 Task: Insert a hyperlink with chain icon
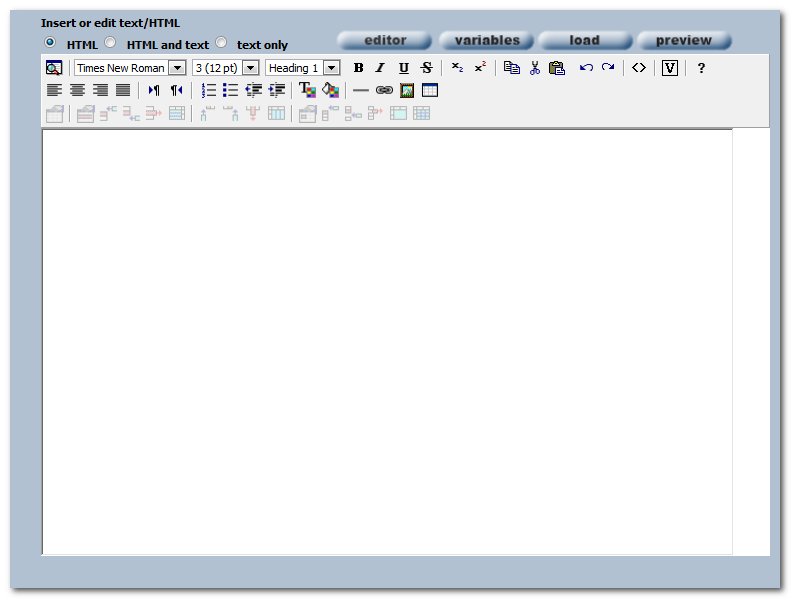coord(384,90)
